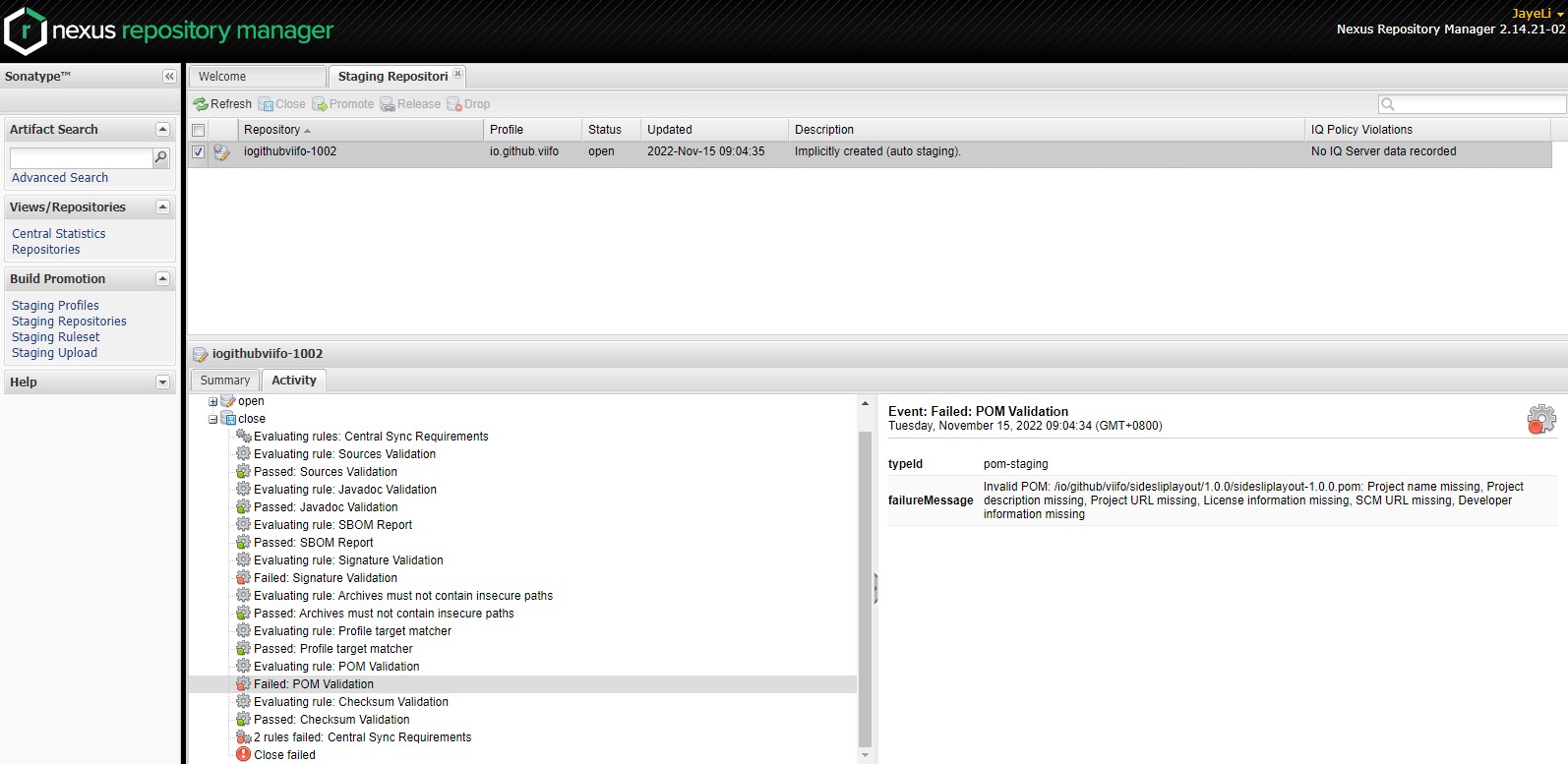This screenshot has width=1568, height=764.
Task: Expand the open activity tree node
Action: click(212, 401)
